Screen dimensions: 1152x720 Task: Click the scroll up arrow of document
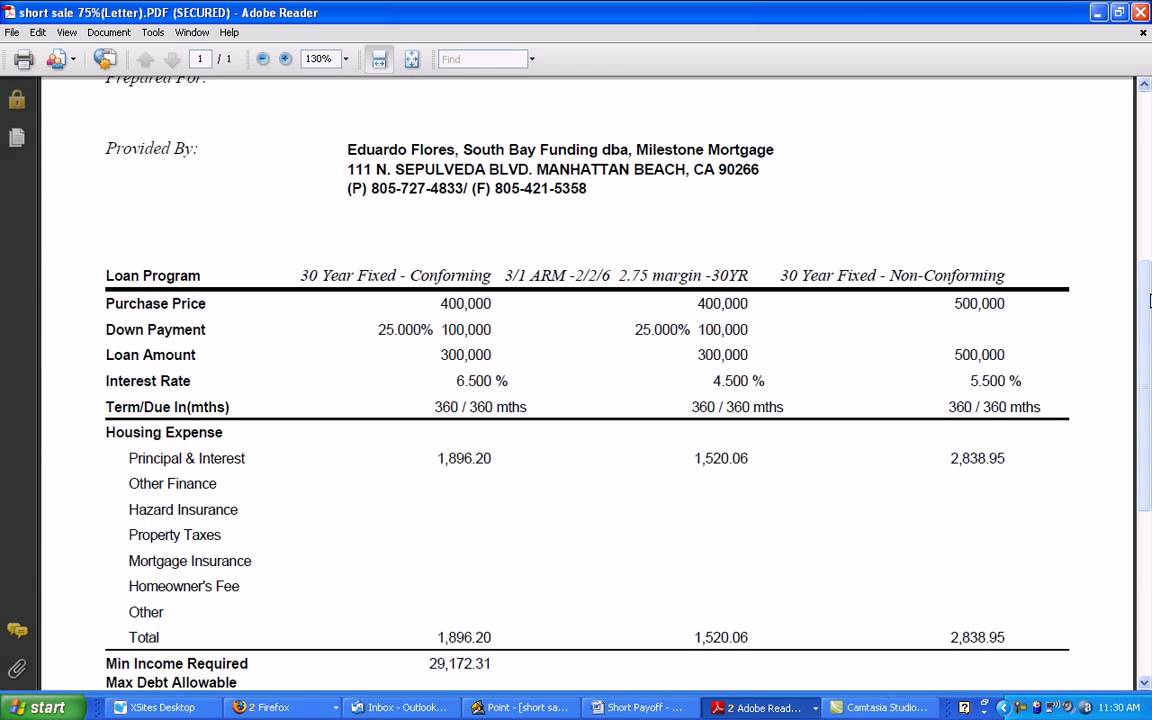coord(1144,84)
